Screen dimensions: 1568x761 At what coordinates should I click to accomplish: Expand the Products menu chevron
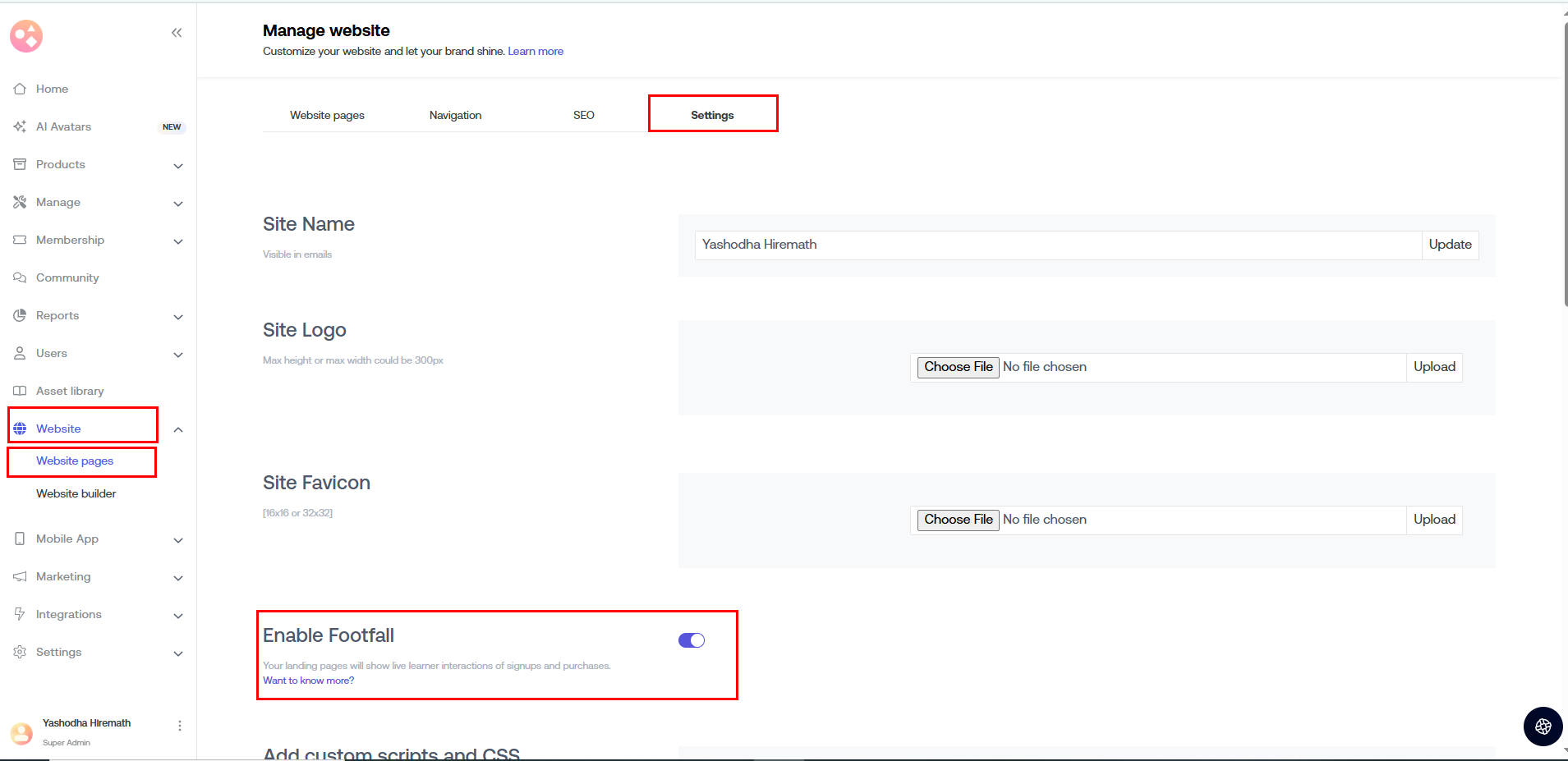178,166
